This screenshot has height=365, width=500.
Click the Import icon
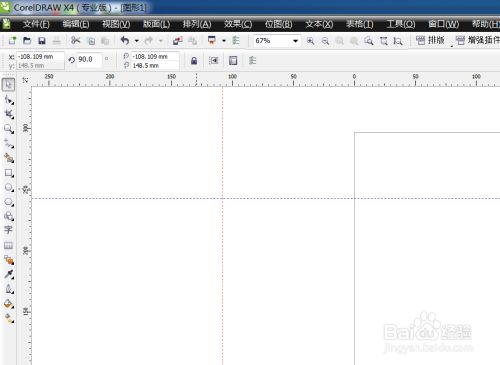(177, 41)
